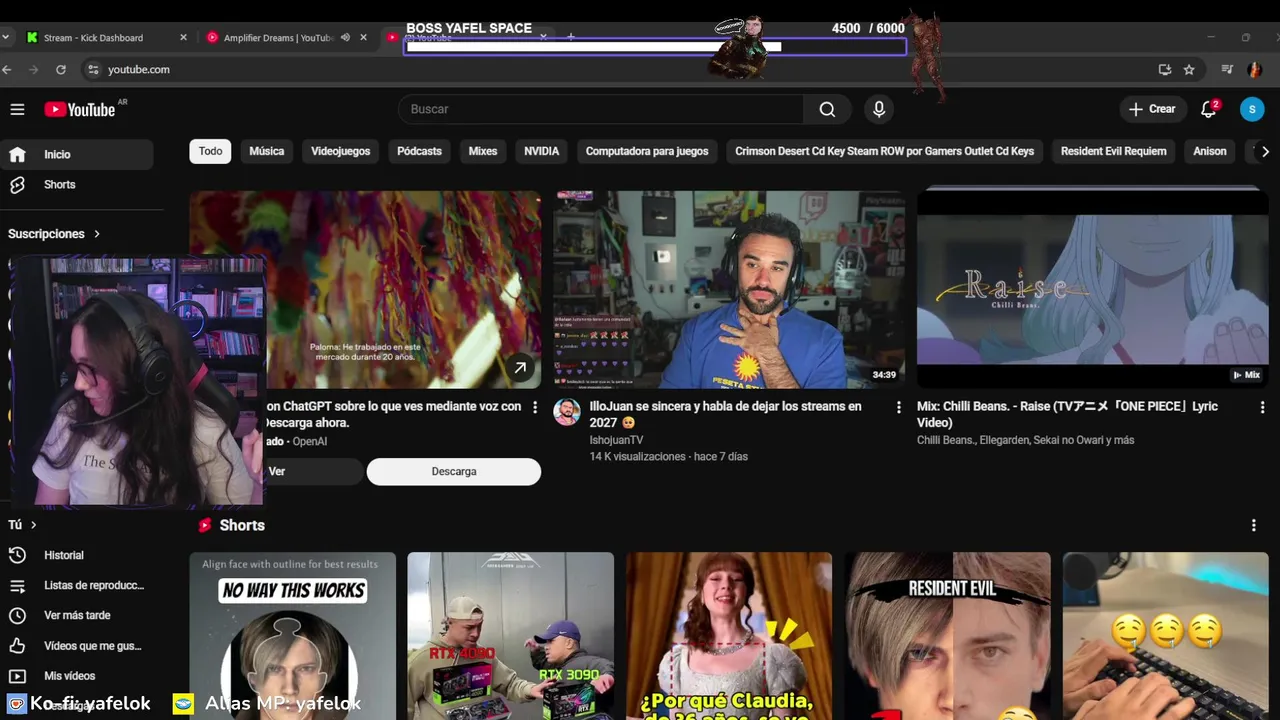
Task: Click the Descarga button on the ad
Action: tap(454, 471)
